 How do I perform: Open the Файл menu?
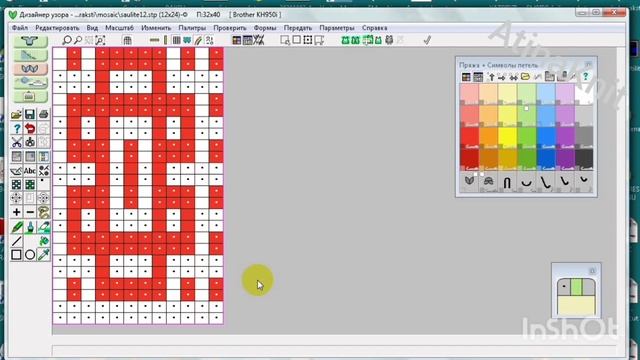click(20, 28)
